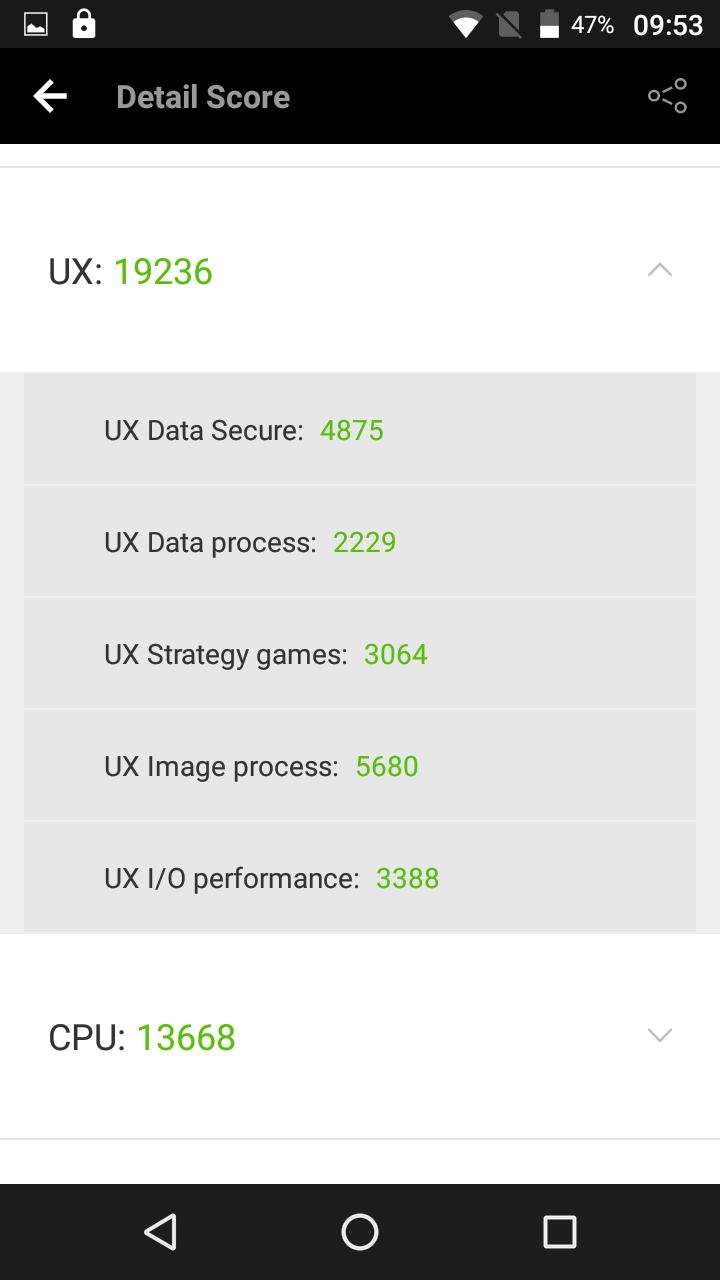Select the UX Data Secure row
The width and height of the screenshot is (720, 1280).
360,430
